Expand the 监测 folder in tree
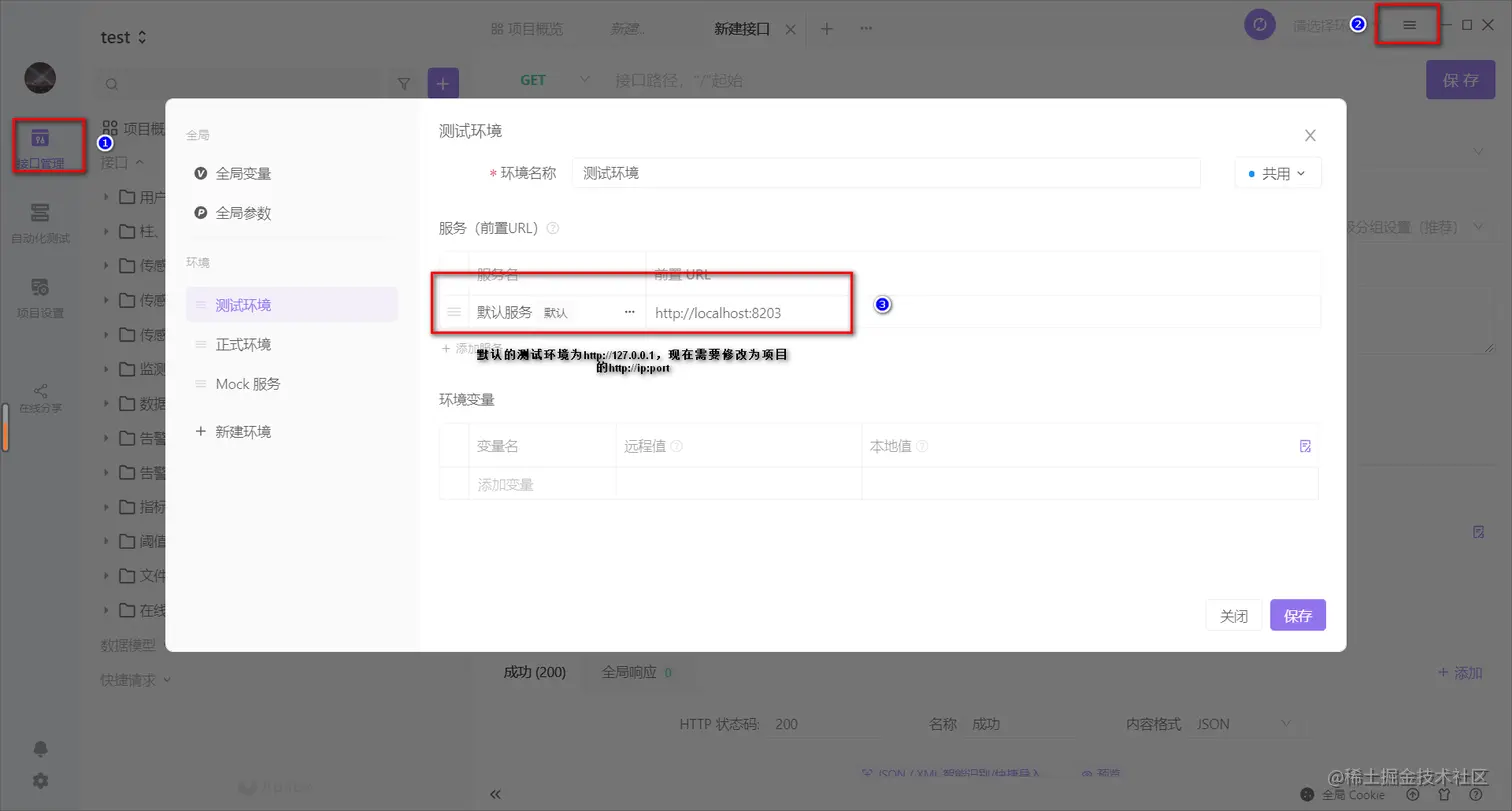The width and height of the screenshot is (1512, 811). [x=107, y=369]
